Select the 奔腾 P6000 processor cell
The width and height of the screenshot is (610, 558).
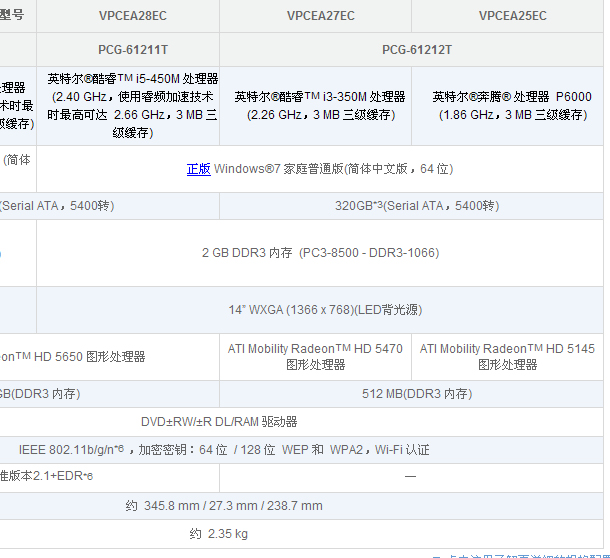click(508, 106)
